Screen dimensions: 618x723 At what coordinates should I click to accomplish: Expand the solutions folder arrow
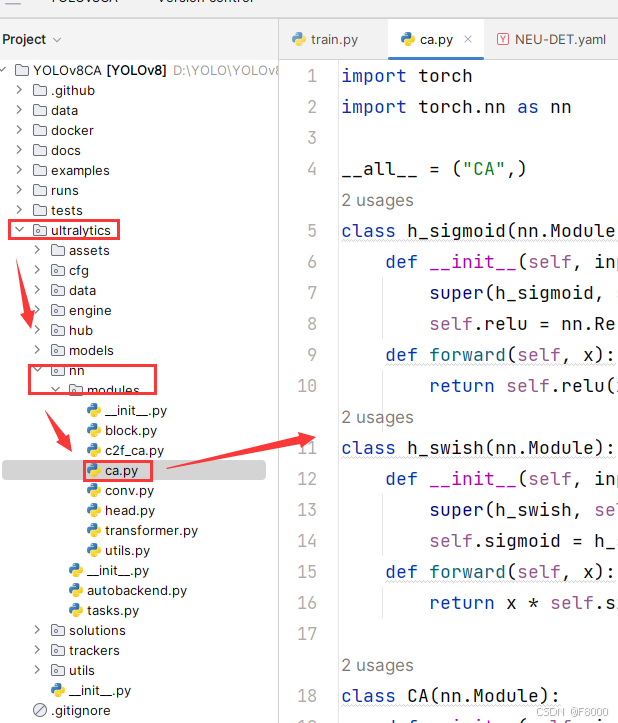point(37,630)
